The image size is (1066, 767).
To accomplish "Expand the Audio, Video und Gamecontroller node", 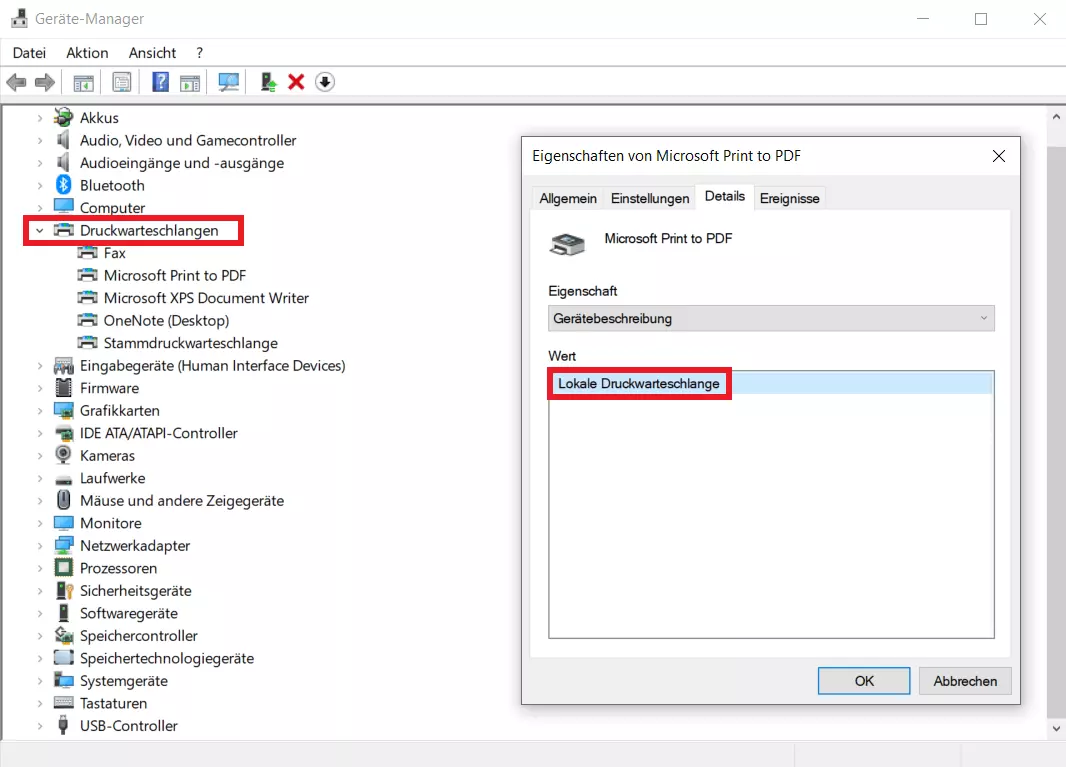I will click(x=39, y=140).
